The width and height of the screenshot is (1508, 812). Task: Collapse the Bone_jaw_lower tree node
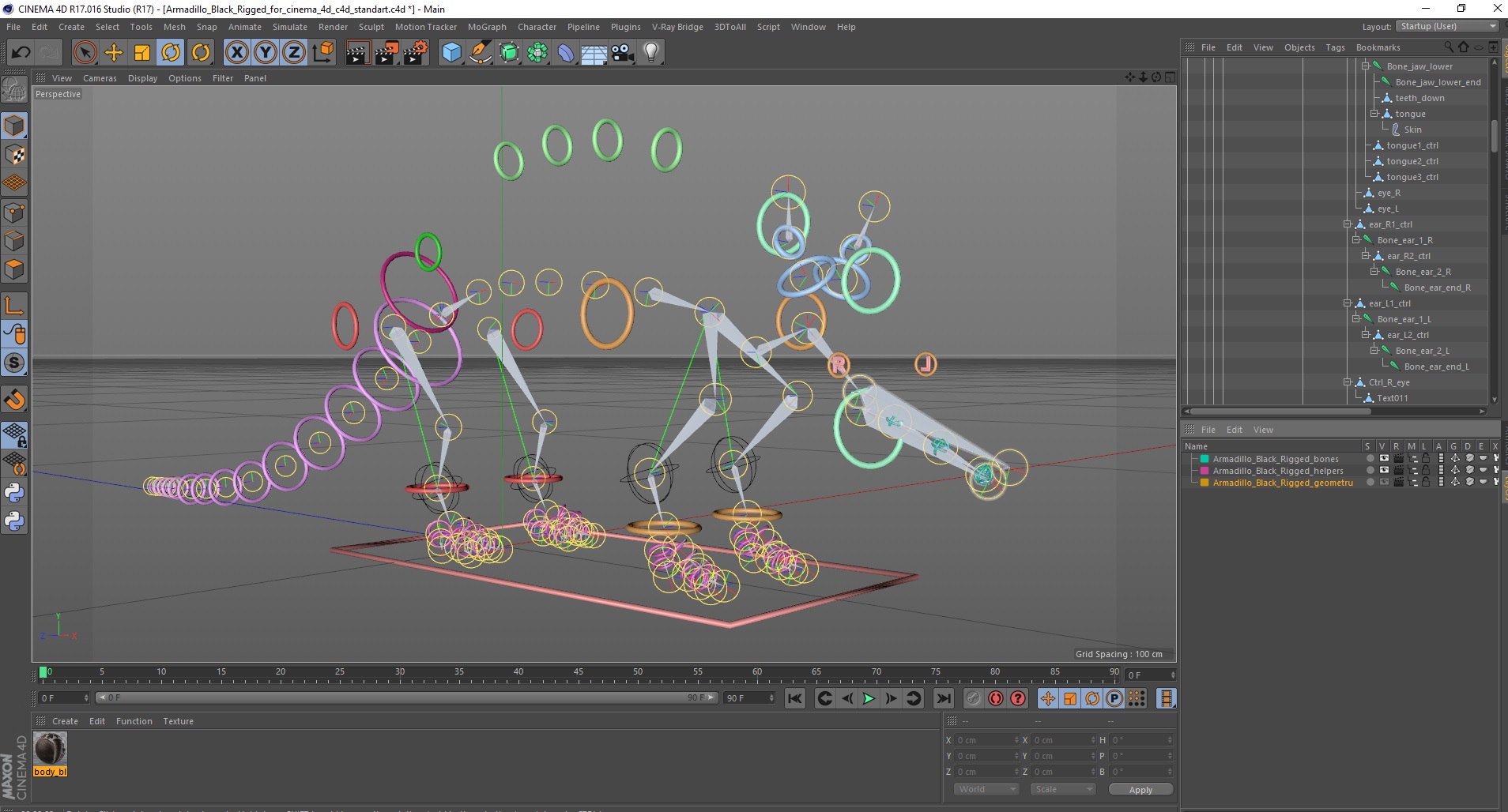(1365, 66)
